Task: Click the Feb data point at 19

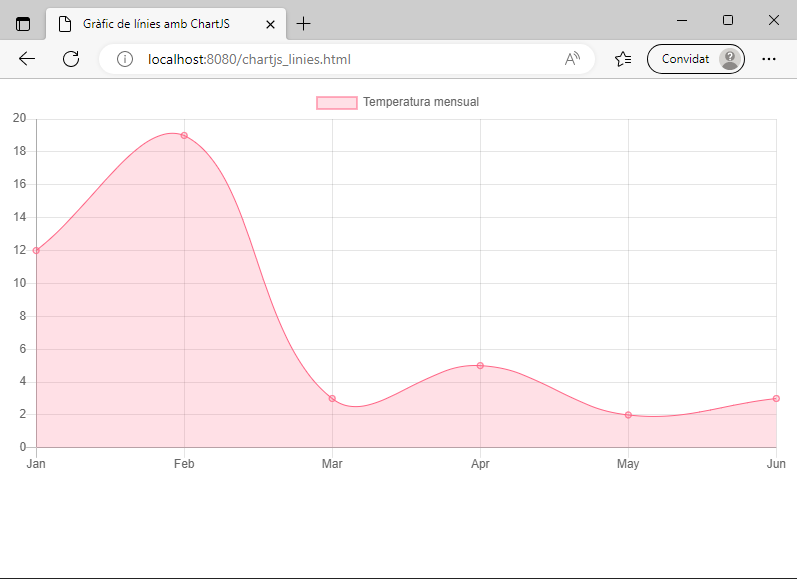Action: 184,135
